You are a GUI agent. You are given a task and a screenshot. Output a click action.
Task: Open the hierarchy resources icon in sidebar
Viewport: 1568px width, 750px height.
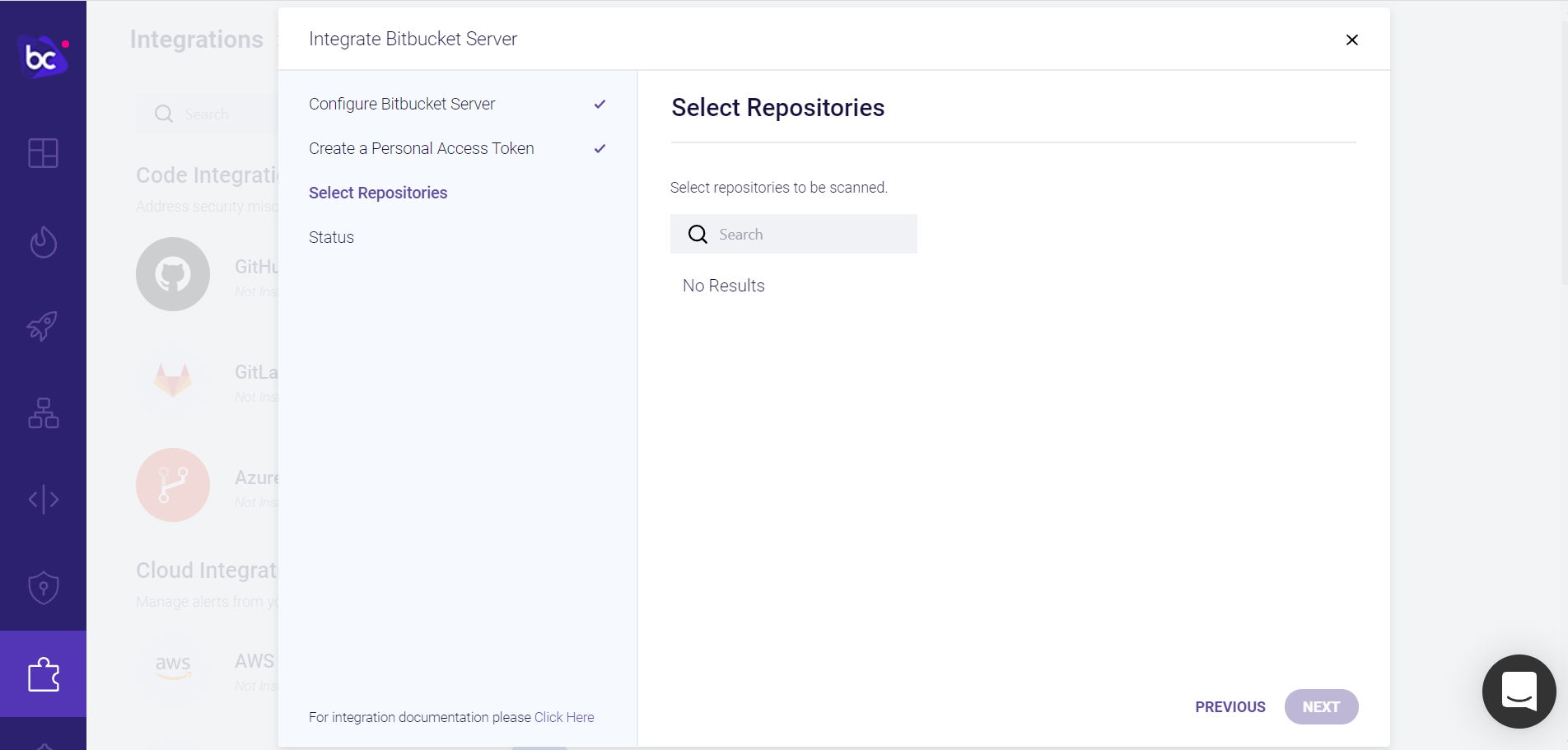[43, 413]
